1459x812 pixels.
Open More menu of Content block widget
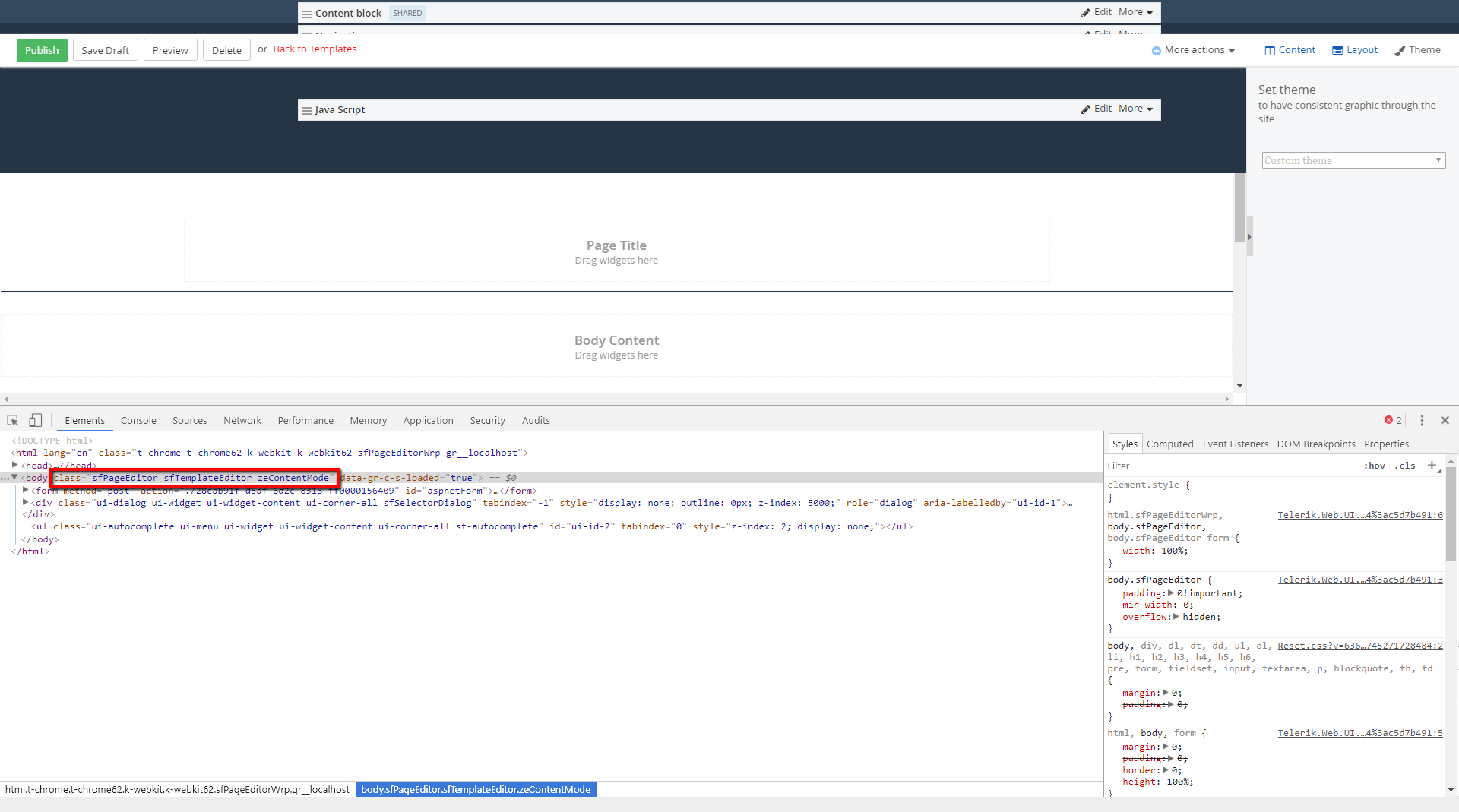(x=1135, y=12)
